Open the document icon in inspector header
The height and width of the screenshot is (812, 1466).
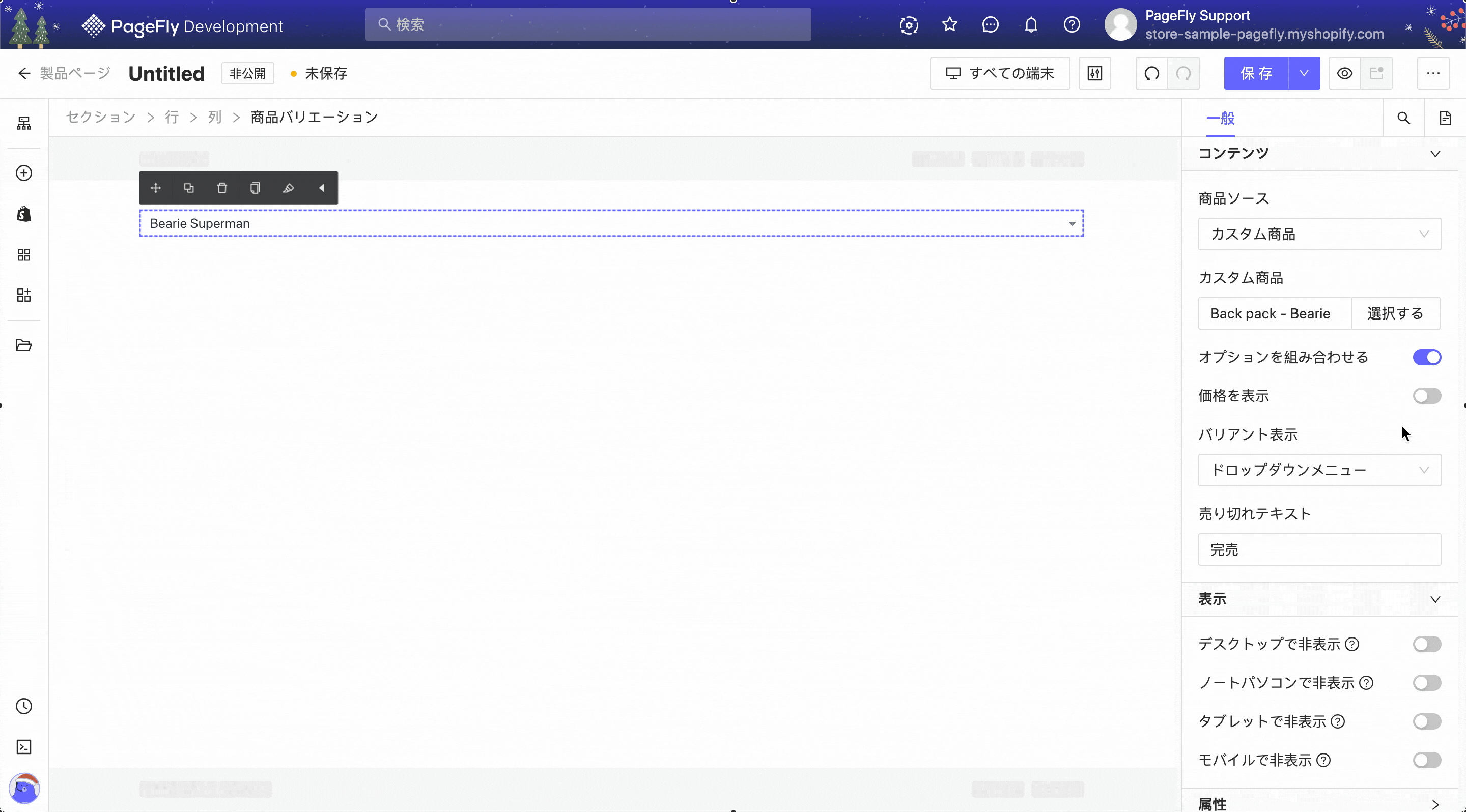pyautogui.click(x=1446, y=118)
